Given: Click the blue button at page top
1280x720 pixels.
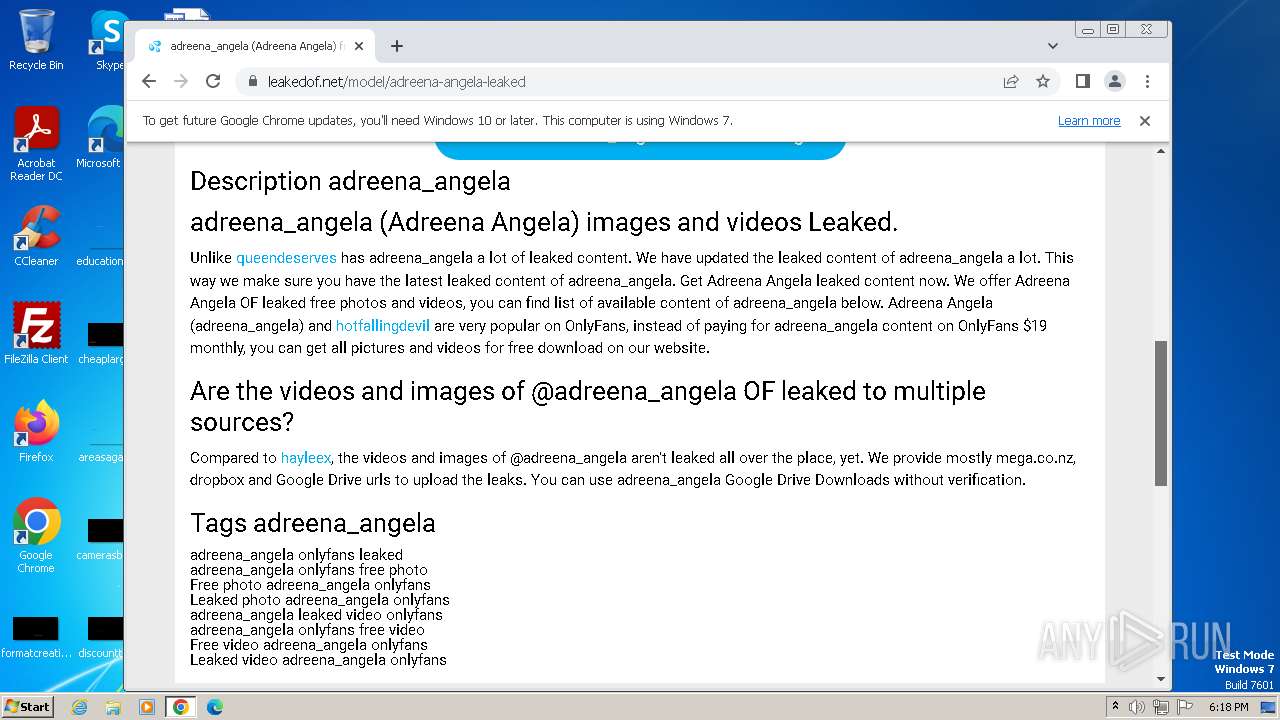Looking at the screenshot, I should click(x=640, y=150).
